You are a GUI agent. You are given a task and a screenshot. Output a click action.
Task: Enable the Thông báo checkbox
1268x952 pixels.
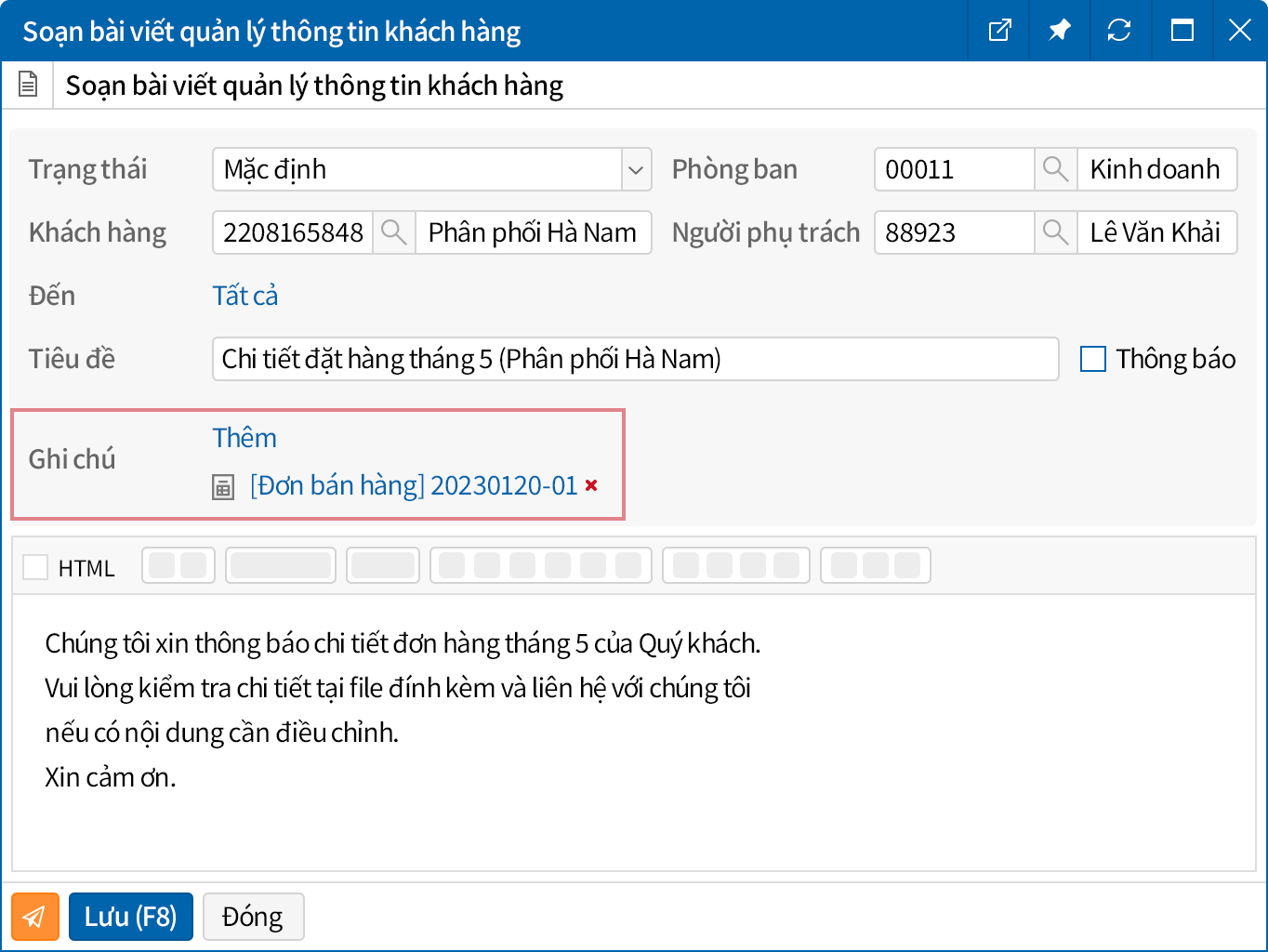pos(1093,359)
